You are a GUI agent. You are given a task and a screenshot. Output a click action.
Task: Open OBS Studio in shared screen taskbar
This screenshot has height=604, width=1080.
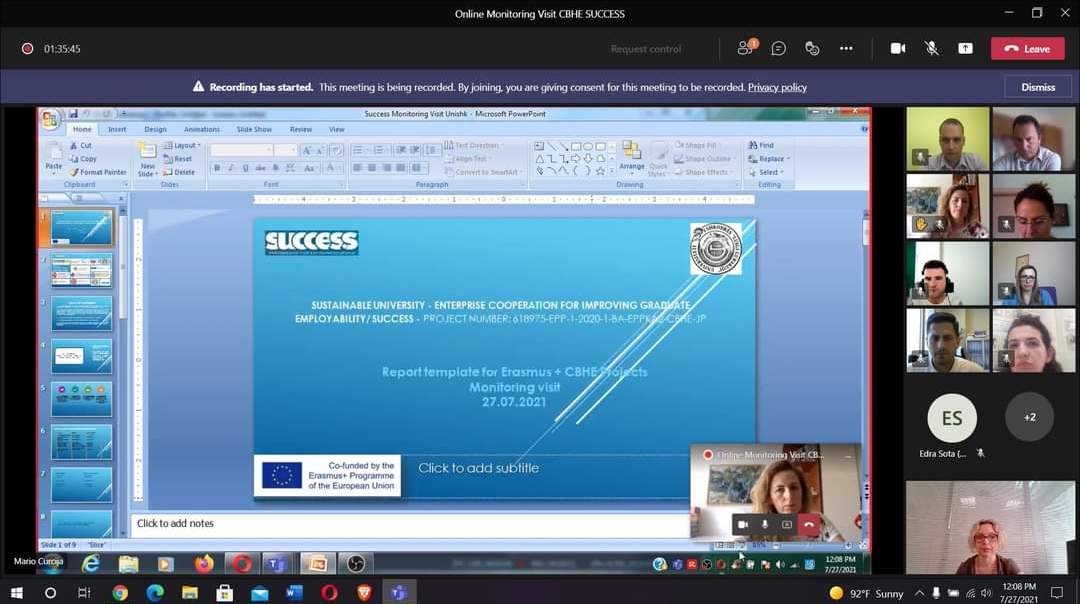355,564
